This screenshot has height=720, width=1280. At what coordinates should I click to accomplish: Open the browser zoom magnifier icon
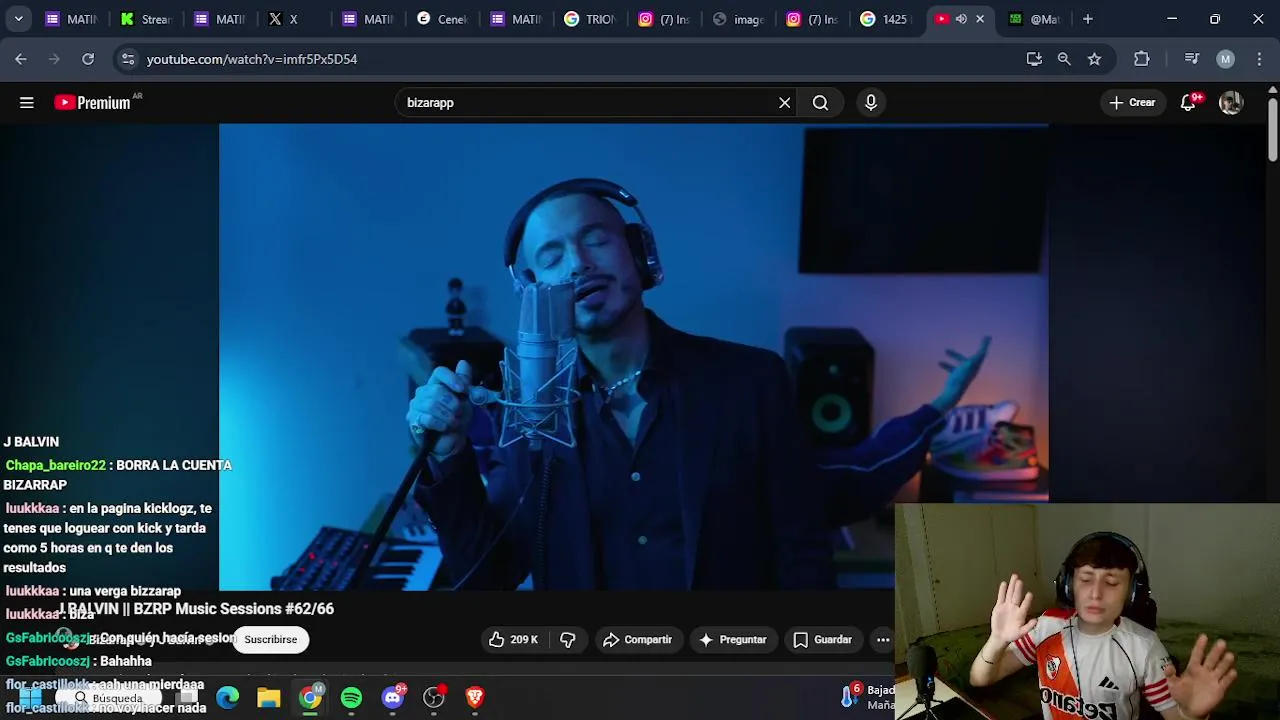click(x=1064, y=59)
